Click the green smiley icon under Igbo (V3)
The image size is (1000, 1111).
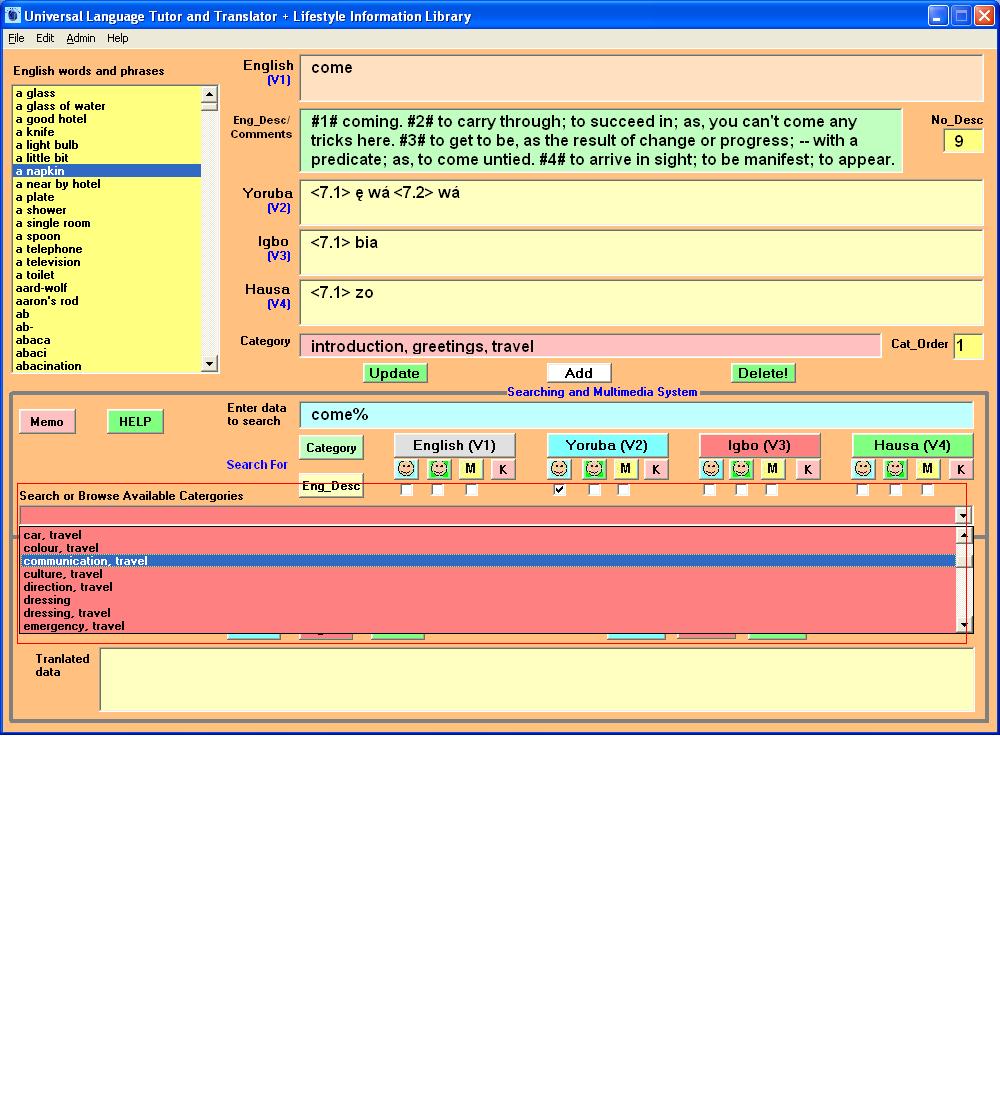741,469
